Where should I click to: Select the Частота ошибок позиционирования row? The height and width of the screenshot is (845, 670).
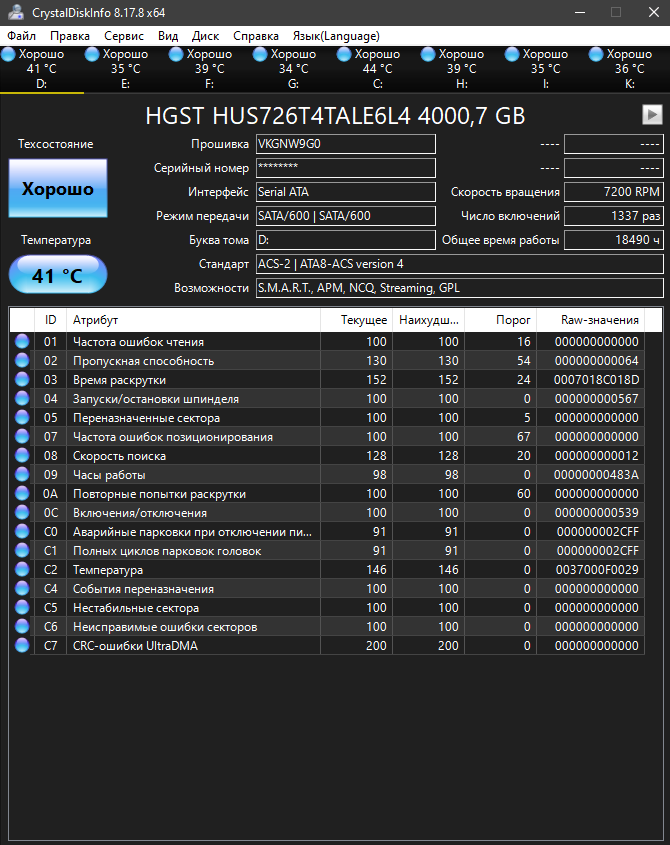pos(327,437)
